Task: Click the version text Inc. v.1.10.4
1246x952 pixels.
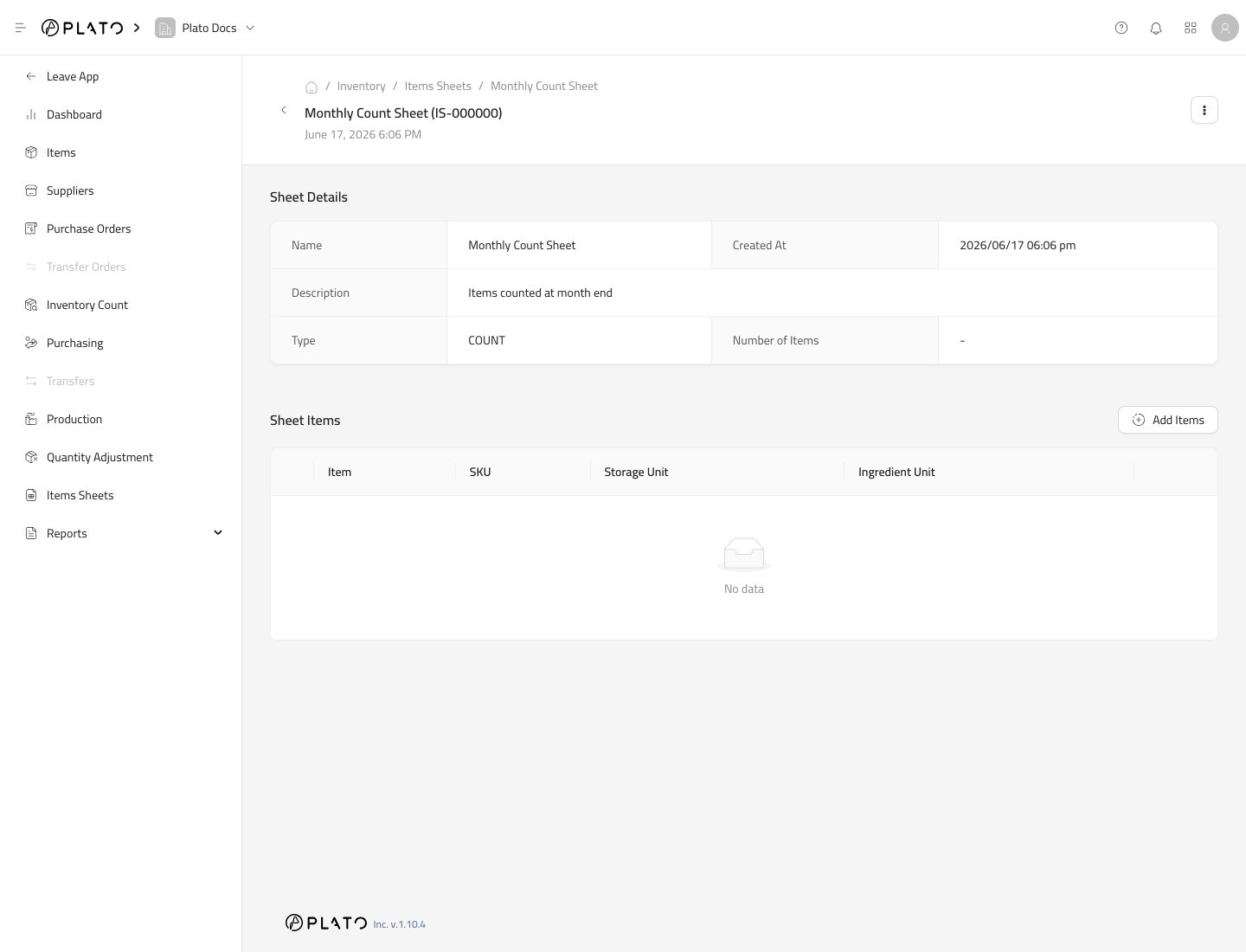Action: click(399, 924)
